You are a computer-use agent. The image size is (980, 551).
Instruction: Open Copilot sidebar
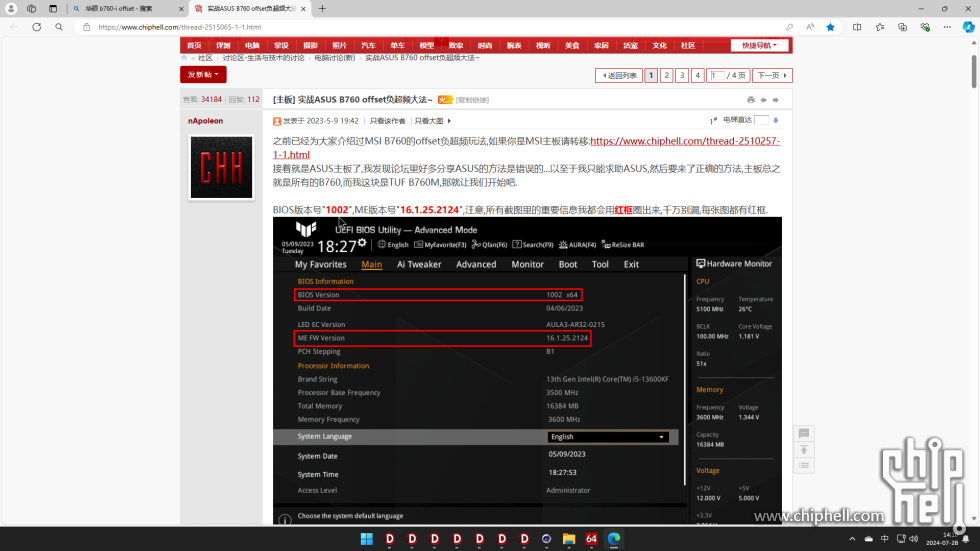click(x=968, y=27)
